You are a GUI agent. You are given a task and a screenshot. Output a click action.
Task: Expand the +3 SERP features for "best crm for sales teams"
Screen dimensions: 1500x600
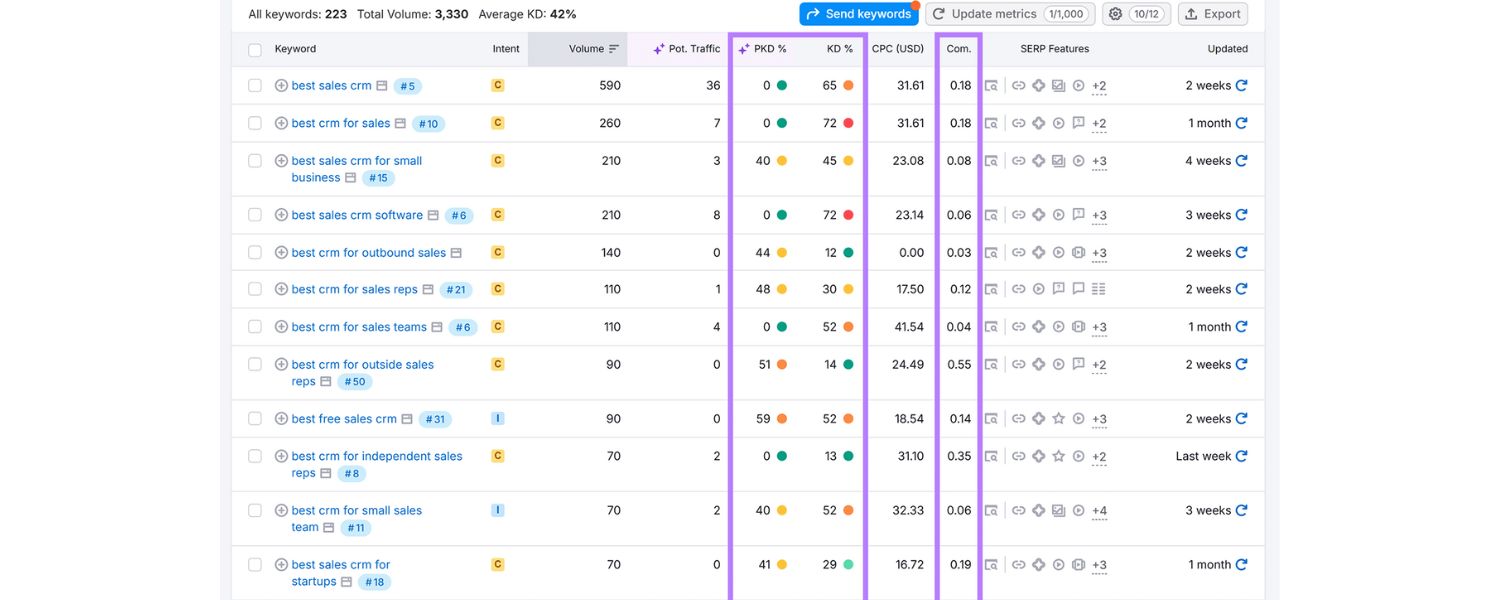[1099, 326]
